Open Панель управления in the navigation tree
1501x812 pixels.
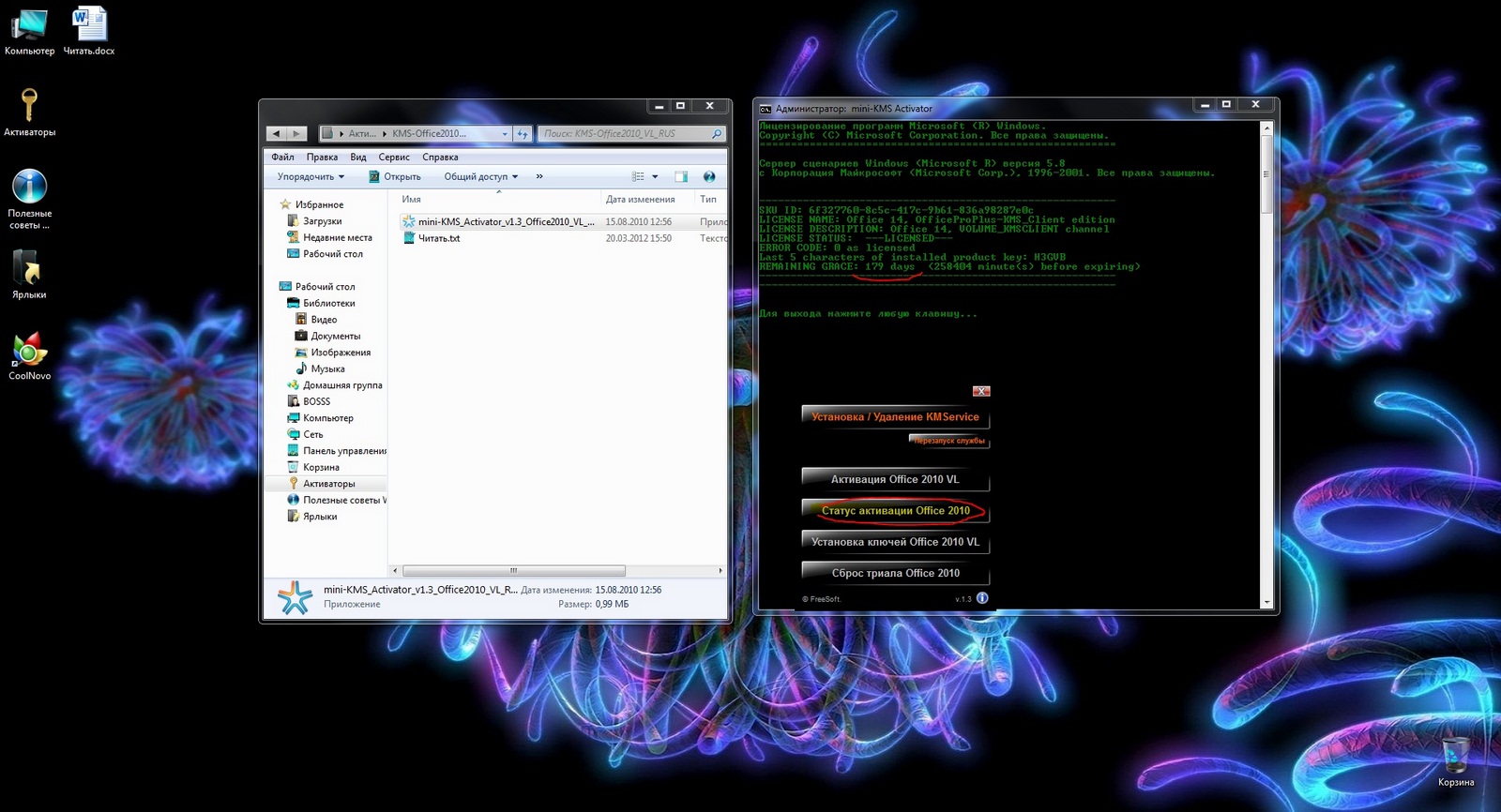coord(344,451)
